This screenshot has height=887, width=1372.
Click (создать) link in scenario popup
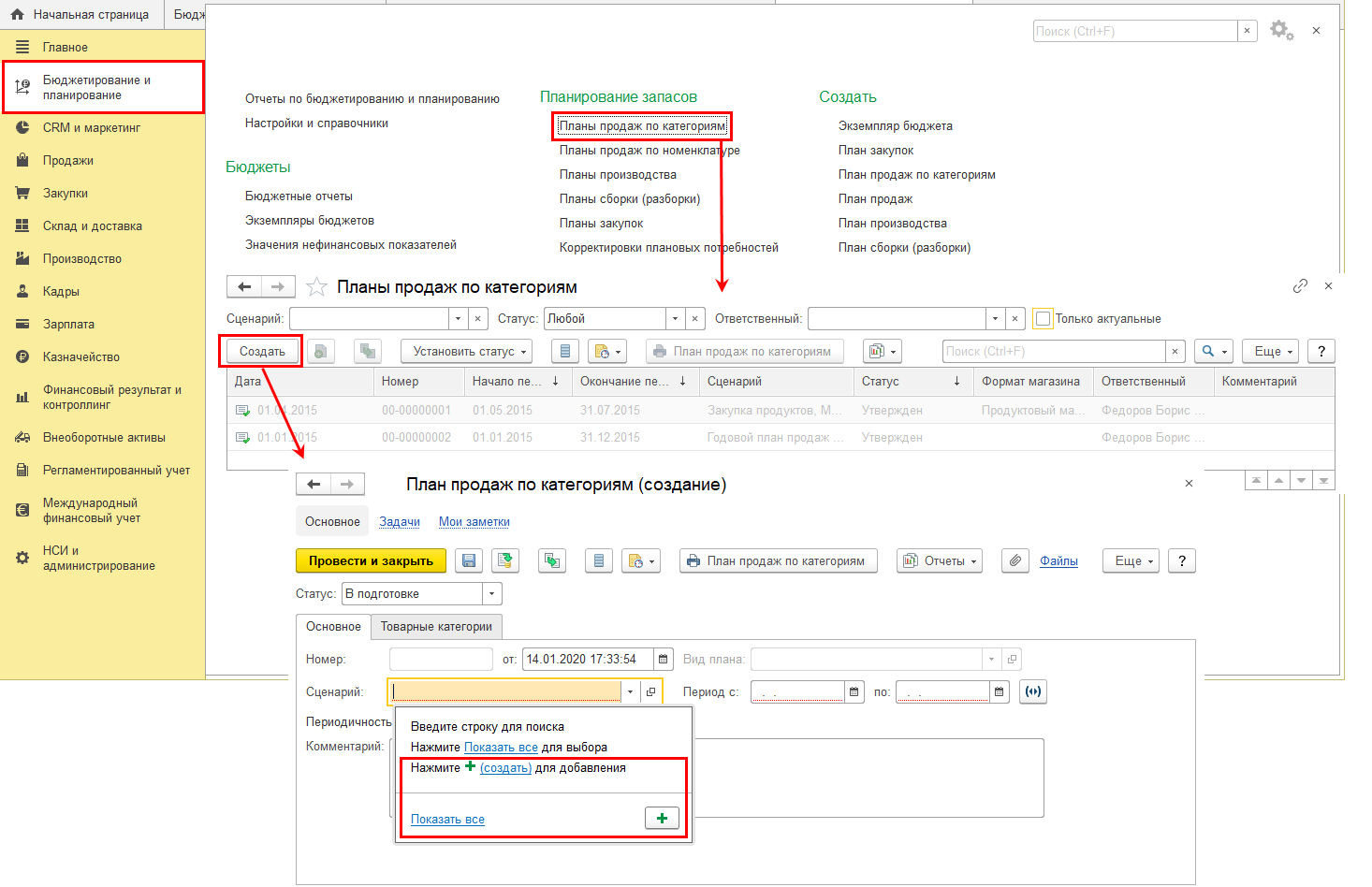[505, 767]
